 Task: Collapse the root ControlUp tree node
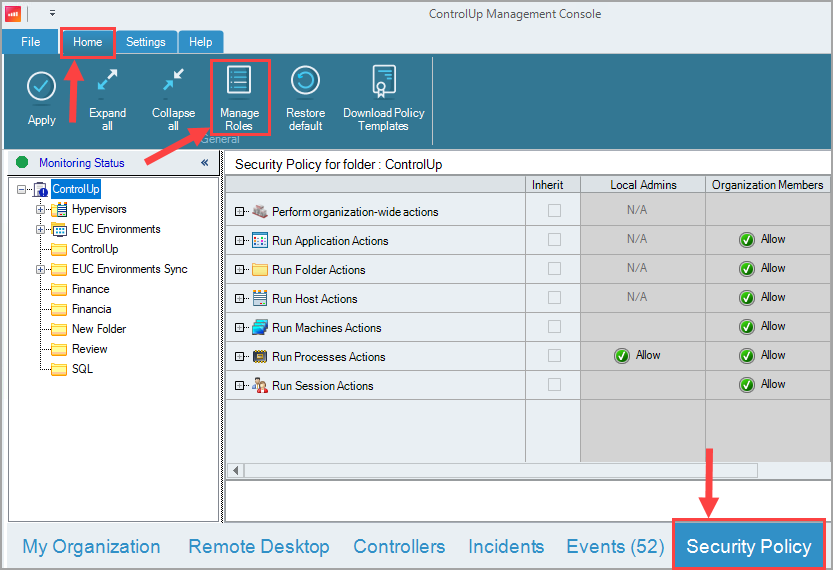21,189
